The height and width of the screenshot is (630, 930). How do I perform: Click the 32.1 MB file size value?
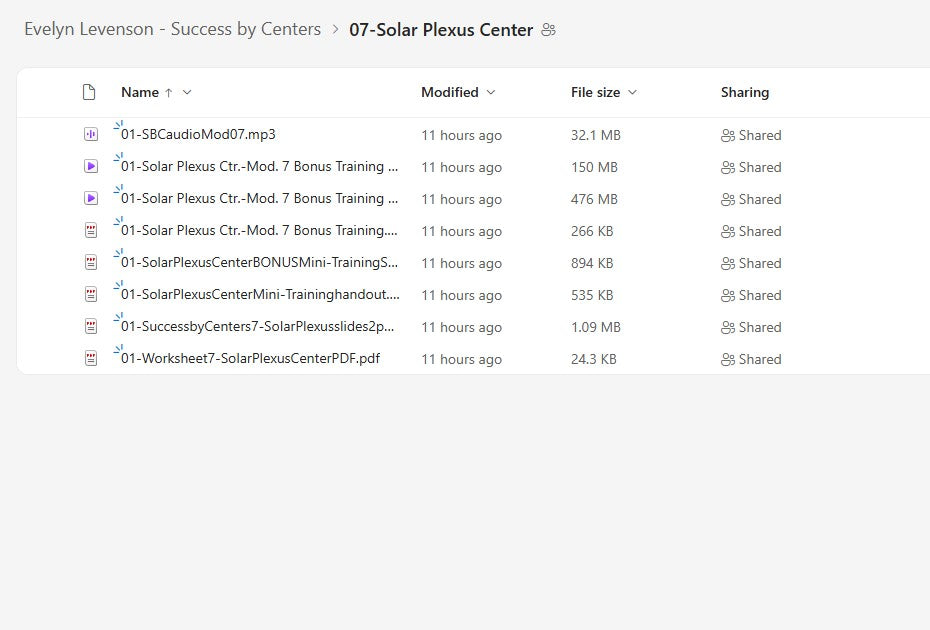tap(595, 135)
